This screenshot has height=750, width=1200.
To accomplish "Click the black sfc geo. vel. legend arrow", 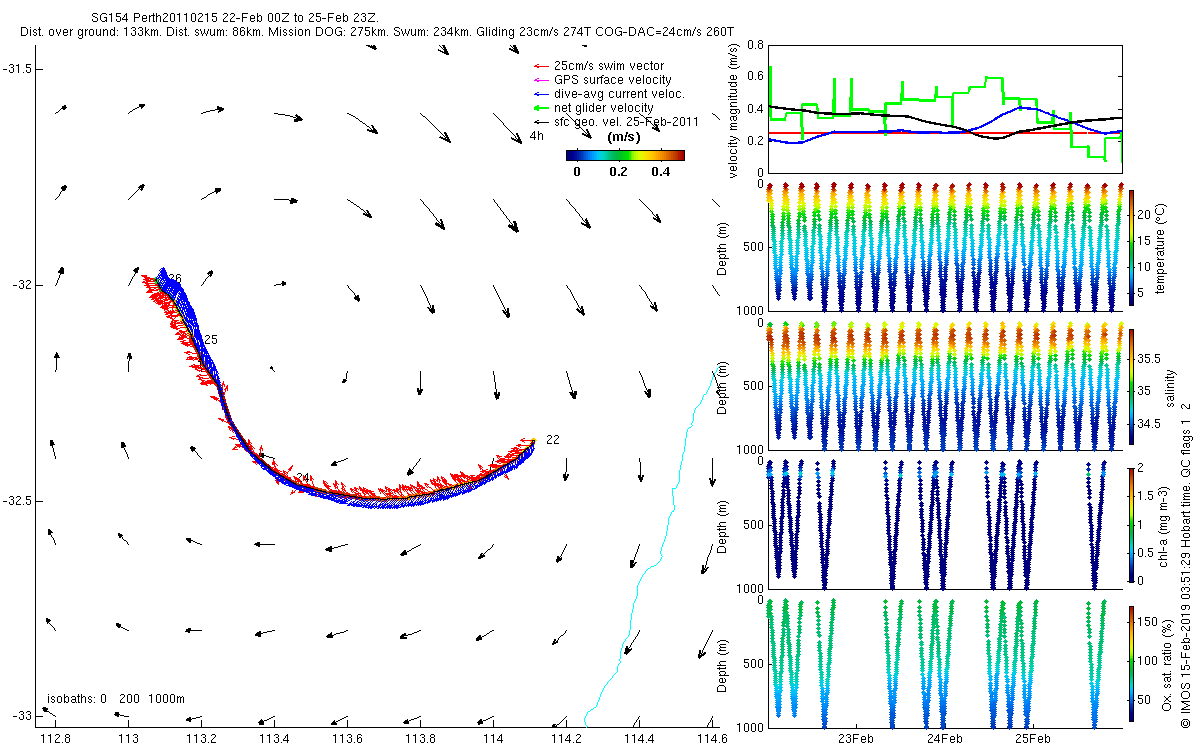I will pos(541,122).
